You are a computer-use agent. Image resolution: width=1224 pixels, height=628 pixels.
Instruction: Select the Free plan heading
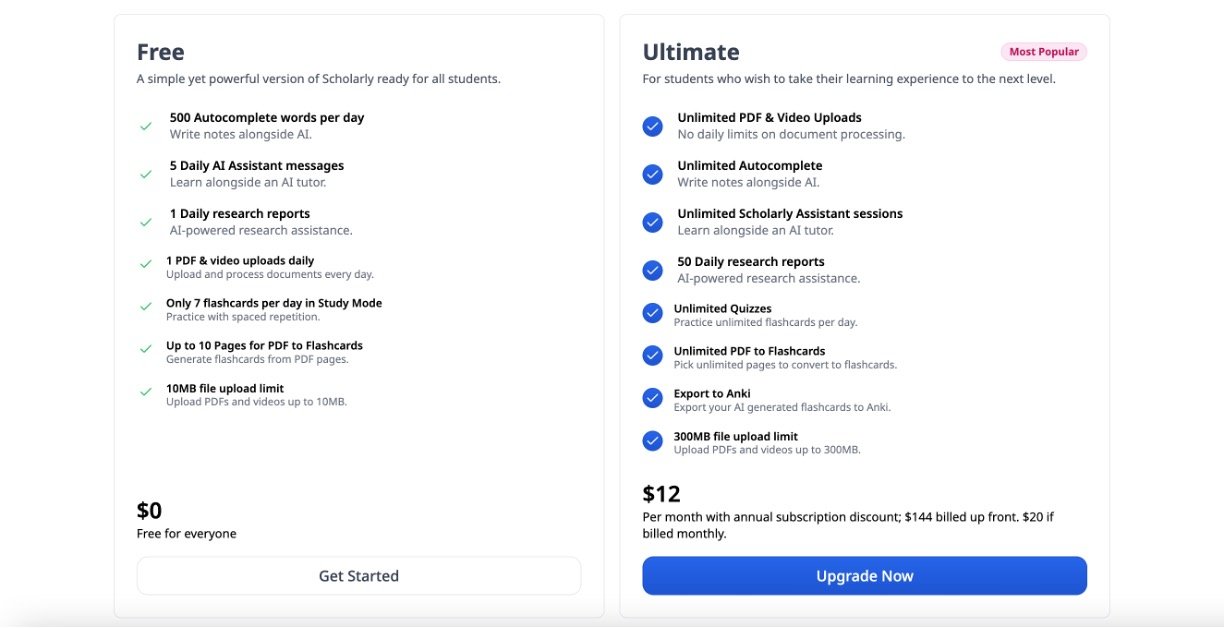click(161, 52)
